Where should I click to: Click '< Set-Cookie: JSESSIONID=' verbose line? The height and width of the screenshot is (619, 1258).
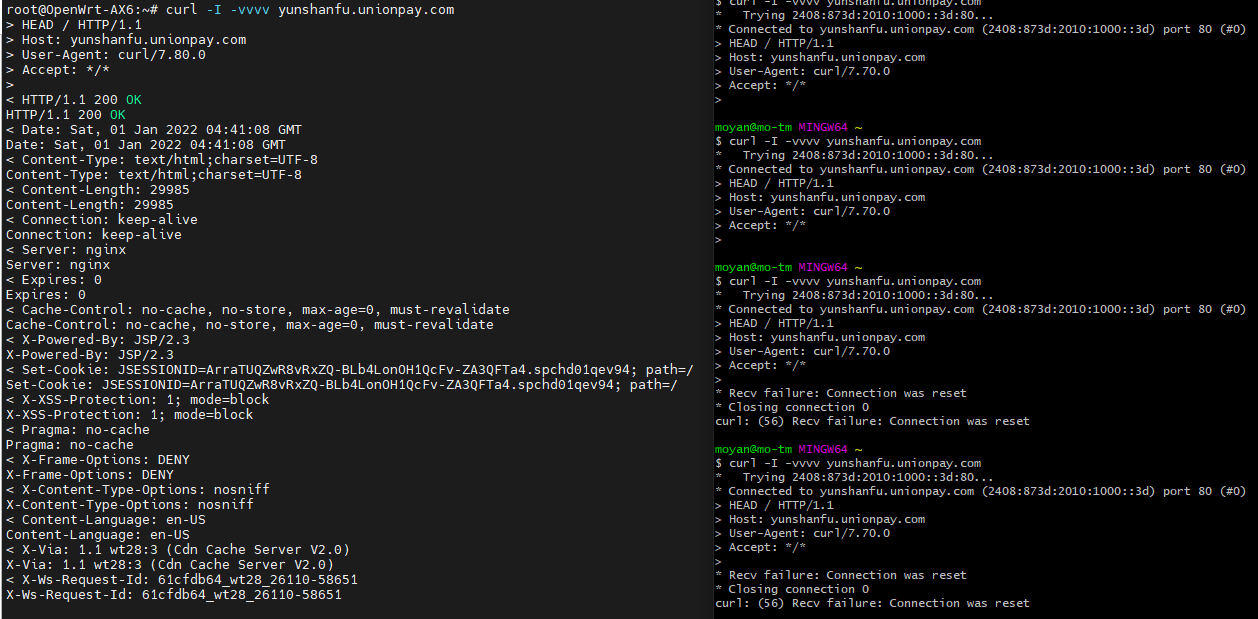pos(349,370)
